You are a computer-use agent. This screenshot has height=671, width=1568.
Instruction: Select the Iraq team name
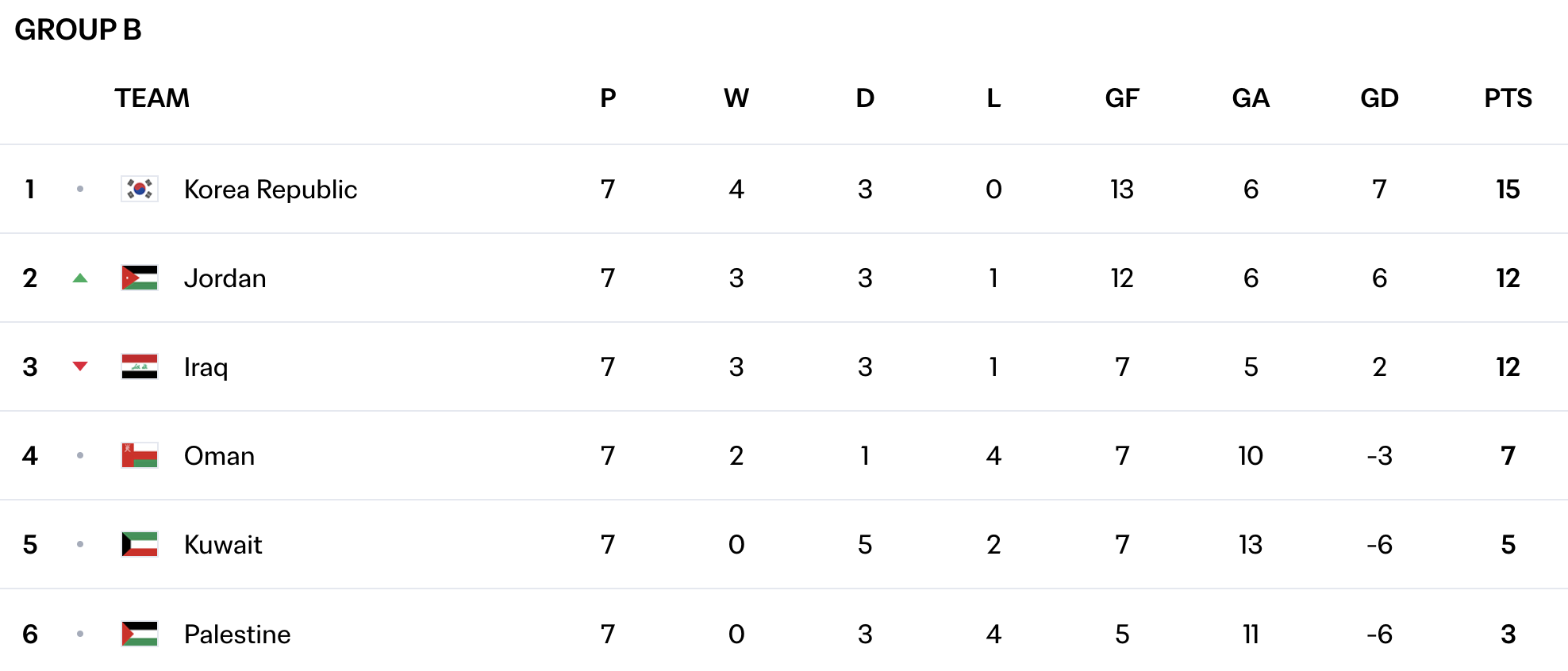(206, 367)
